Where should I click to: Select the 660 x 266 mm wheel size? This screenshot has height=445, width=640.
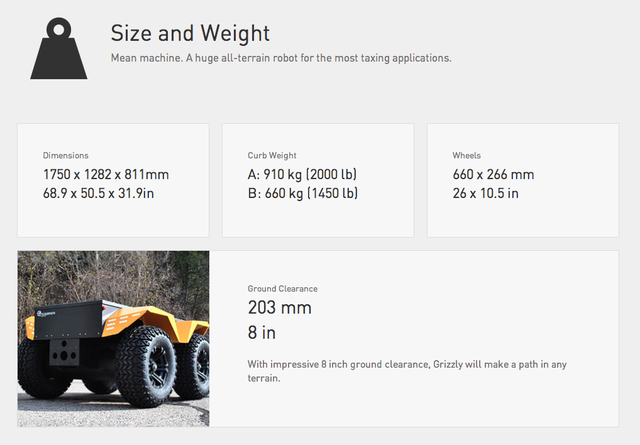(x=493, y=174)
